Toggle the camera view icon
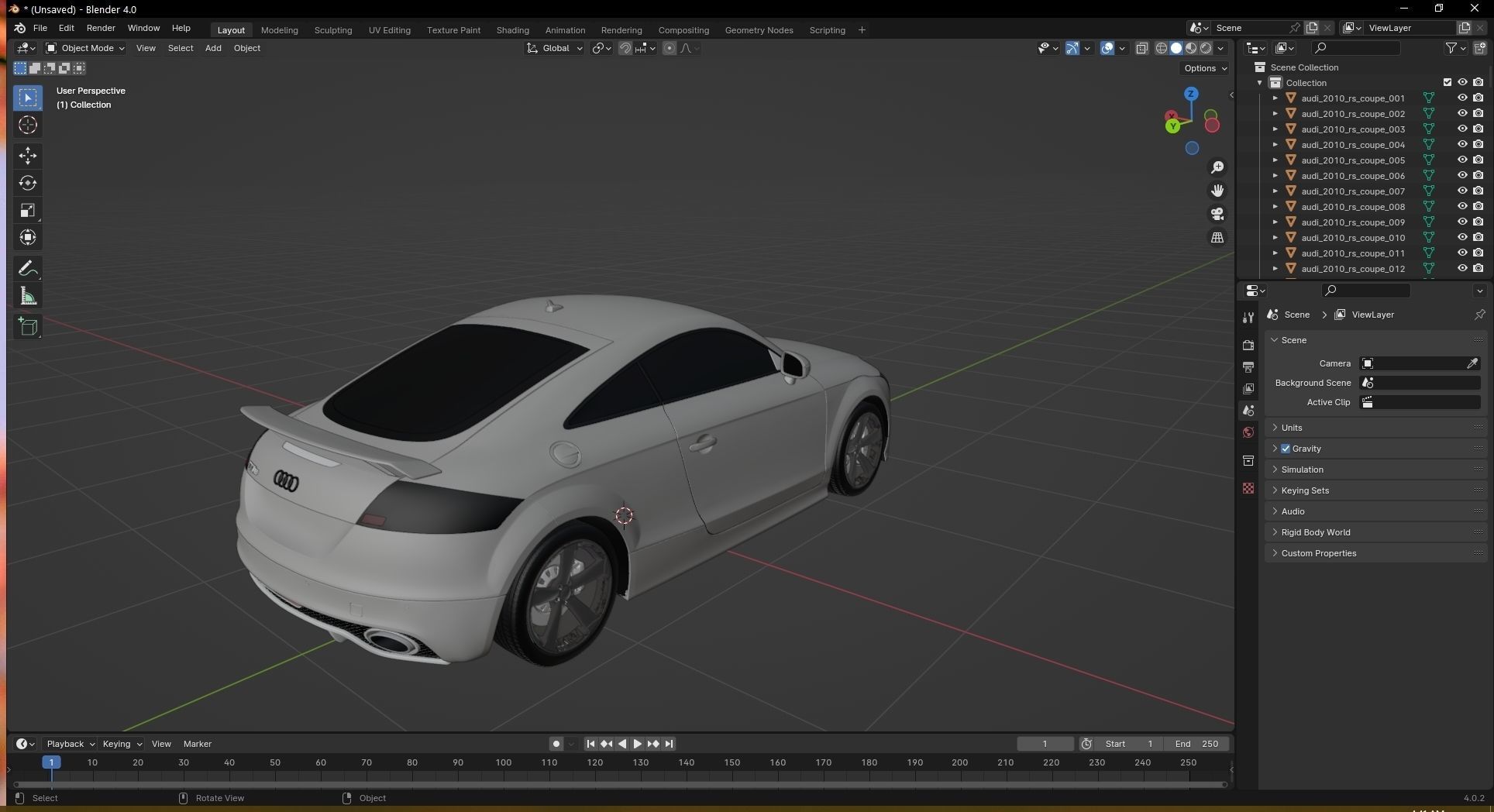 tap(1217, 214)
